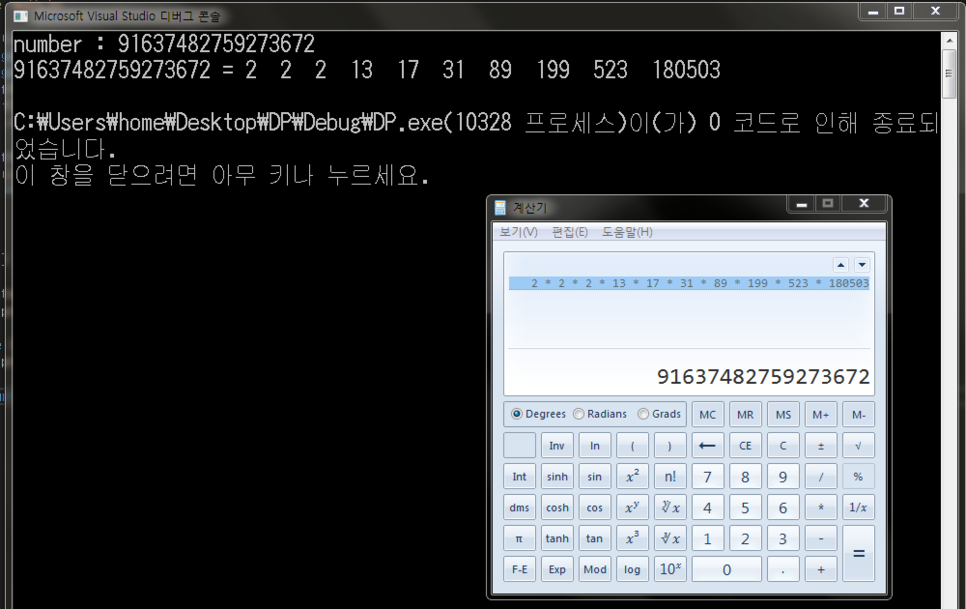Click the plus + key
The width and height of the screenshot is (966, 609).
click(821, 570)
